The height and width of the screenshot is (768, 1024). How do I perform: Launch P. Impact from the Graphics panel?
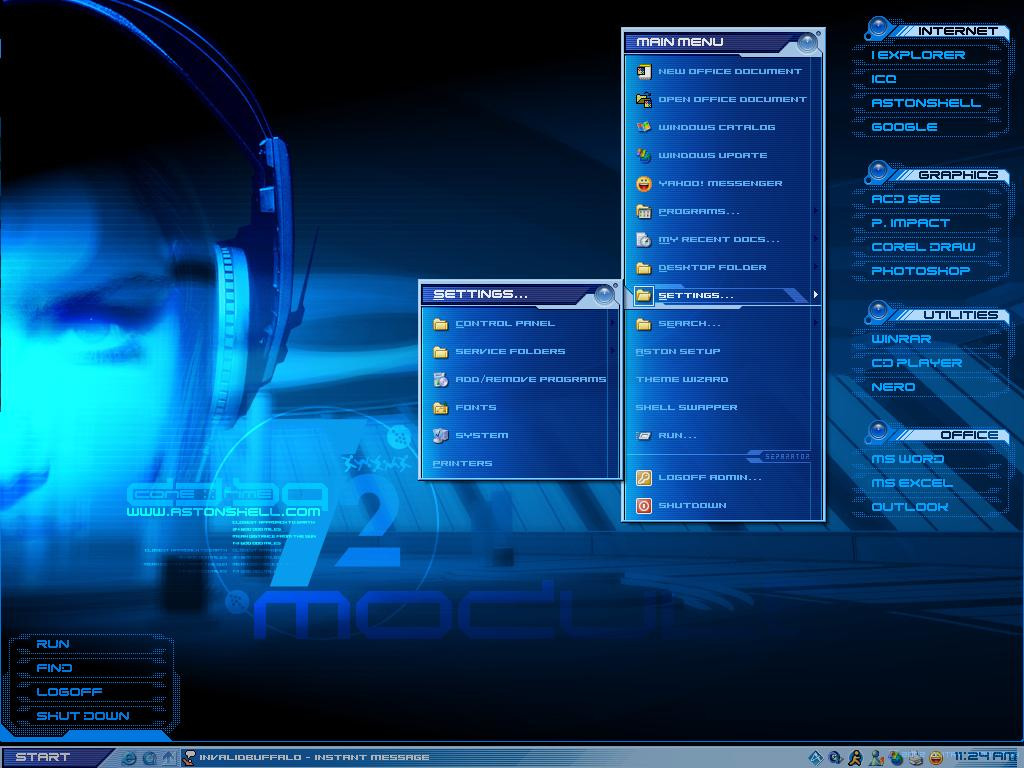910,223
